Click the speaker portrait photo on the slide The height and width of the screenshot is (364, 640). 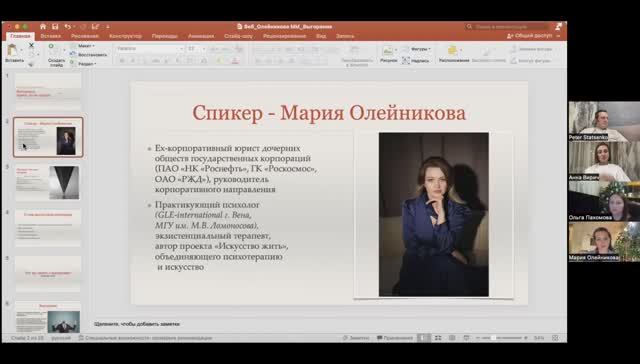coord(433,215)
